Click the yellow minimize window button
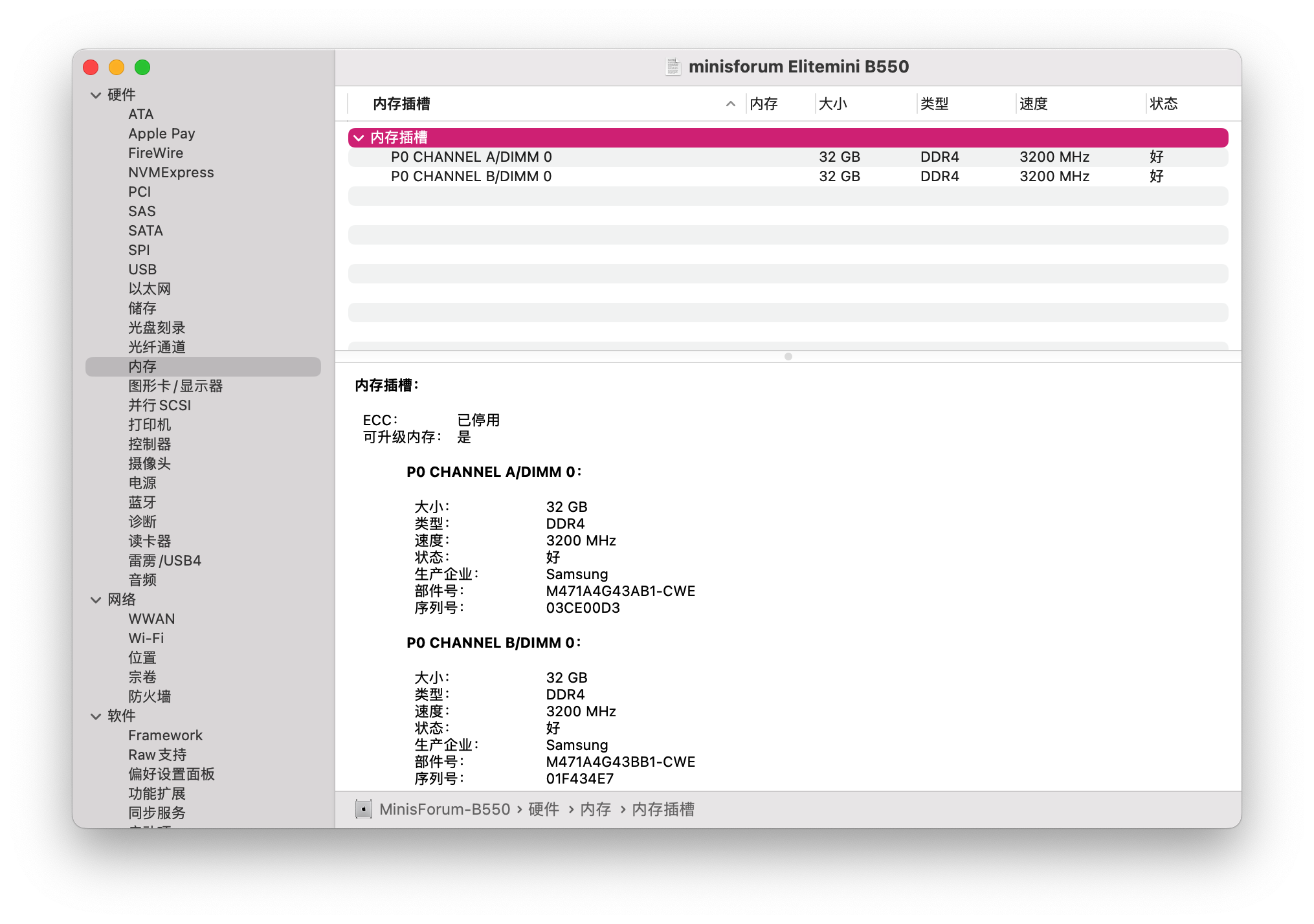This screenshot has height=924, width=1314. (x=117, y=67)
